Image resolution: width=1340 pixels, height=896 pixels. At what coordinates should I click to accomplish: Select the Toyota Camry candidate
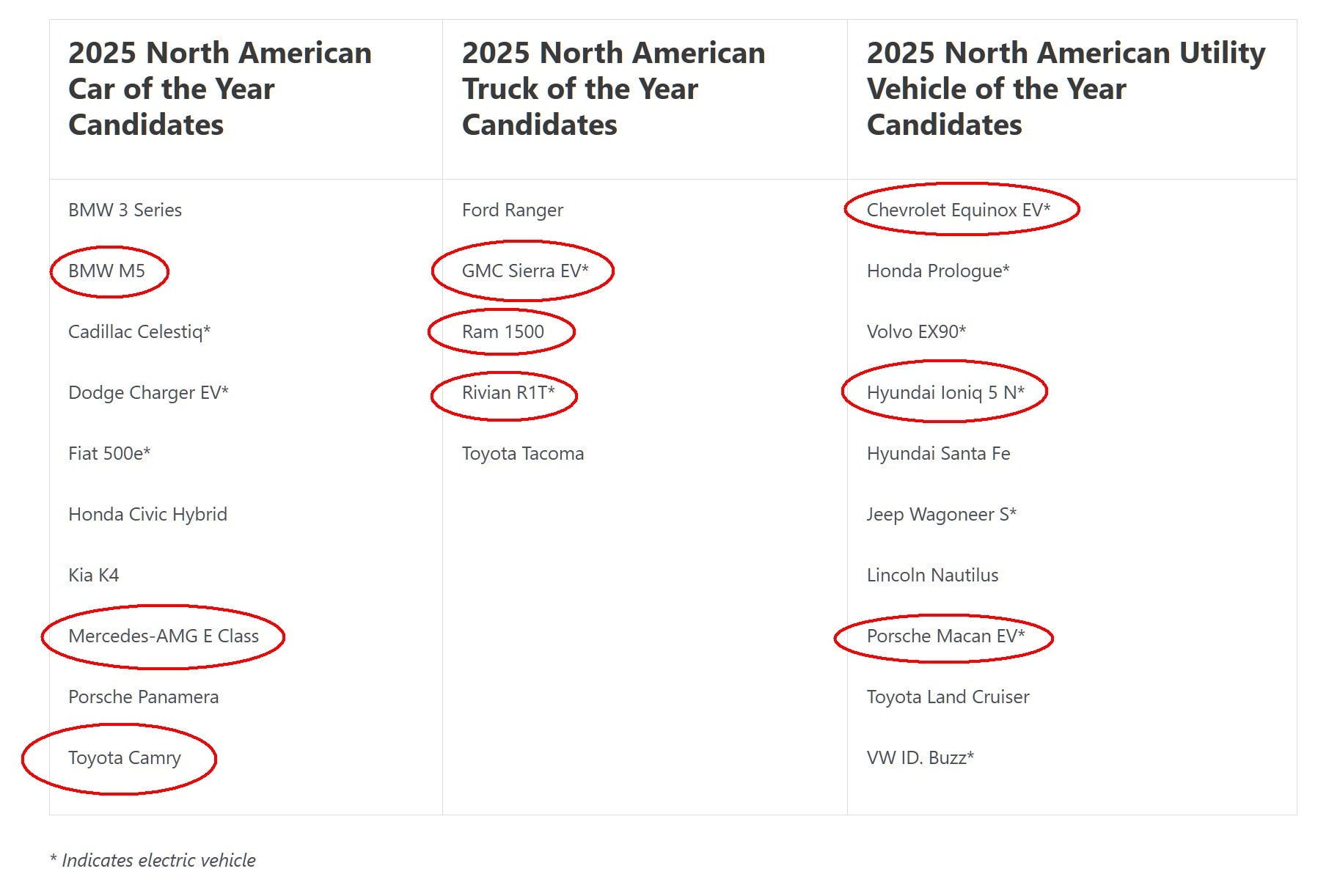pyautogui.click(x=125, y=758)
